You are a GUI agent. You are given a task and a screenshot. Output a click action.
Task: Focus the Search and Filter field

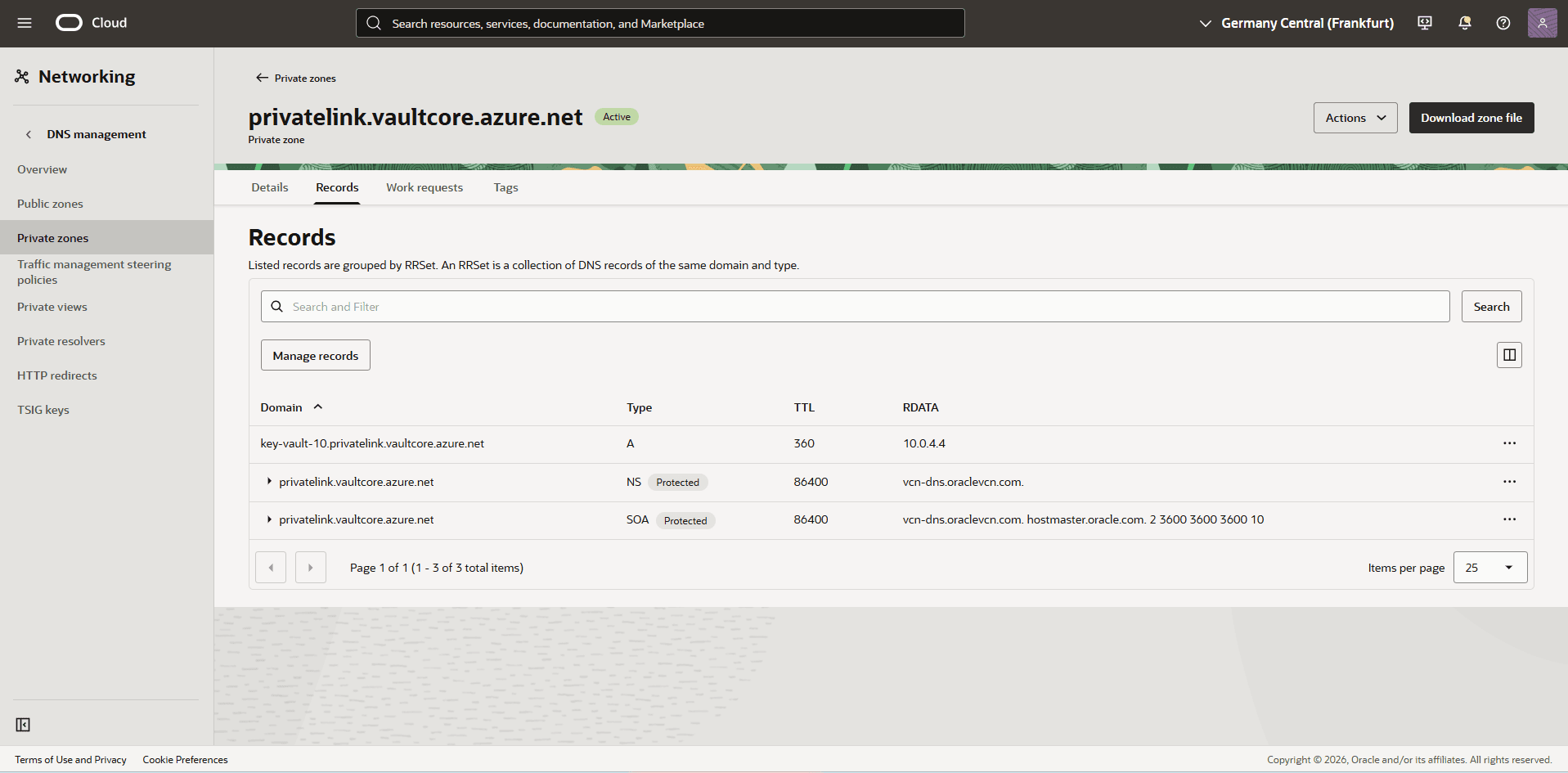pos(855,307)
